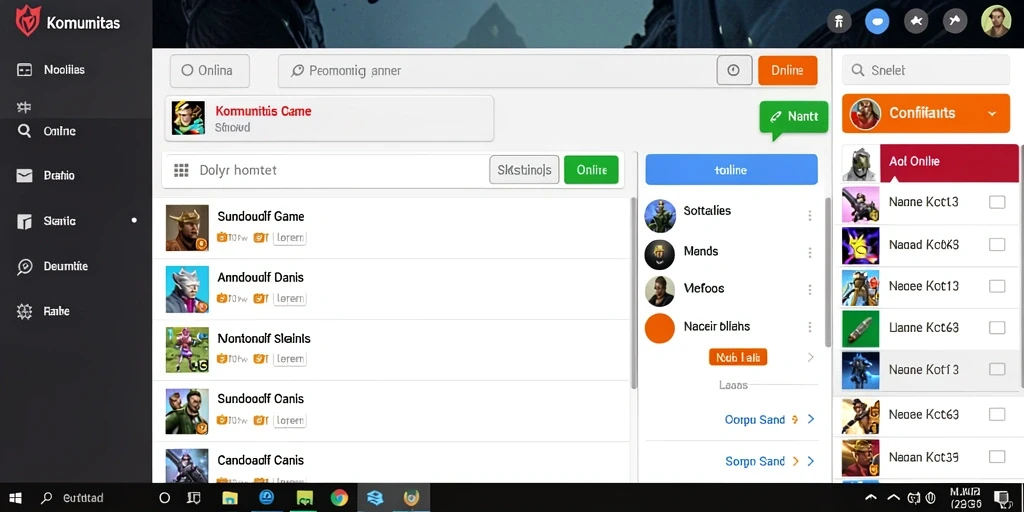Check the Neoee Kct63 checkbox
The height and width of the screenshot is (512, 1024).
click(997, 414)
